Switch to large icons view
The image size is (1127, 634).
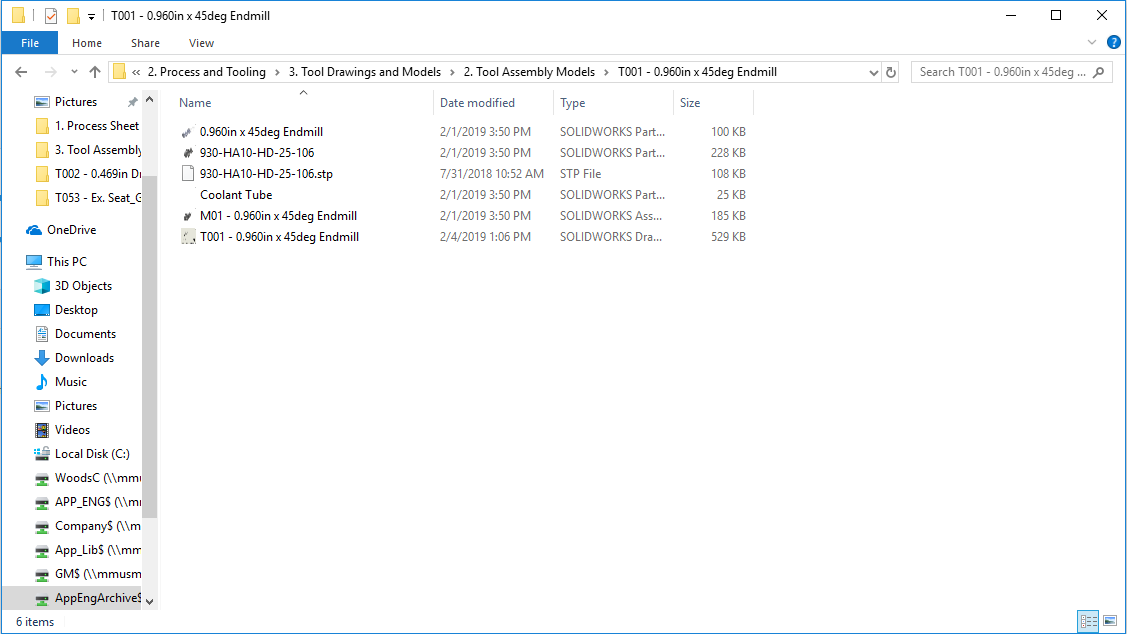coord(1109,621)
